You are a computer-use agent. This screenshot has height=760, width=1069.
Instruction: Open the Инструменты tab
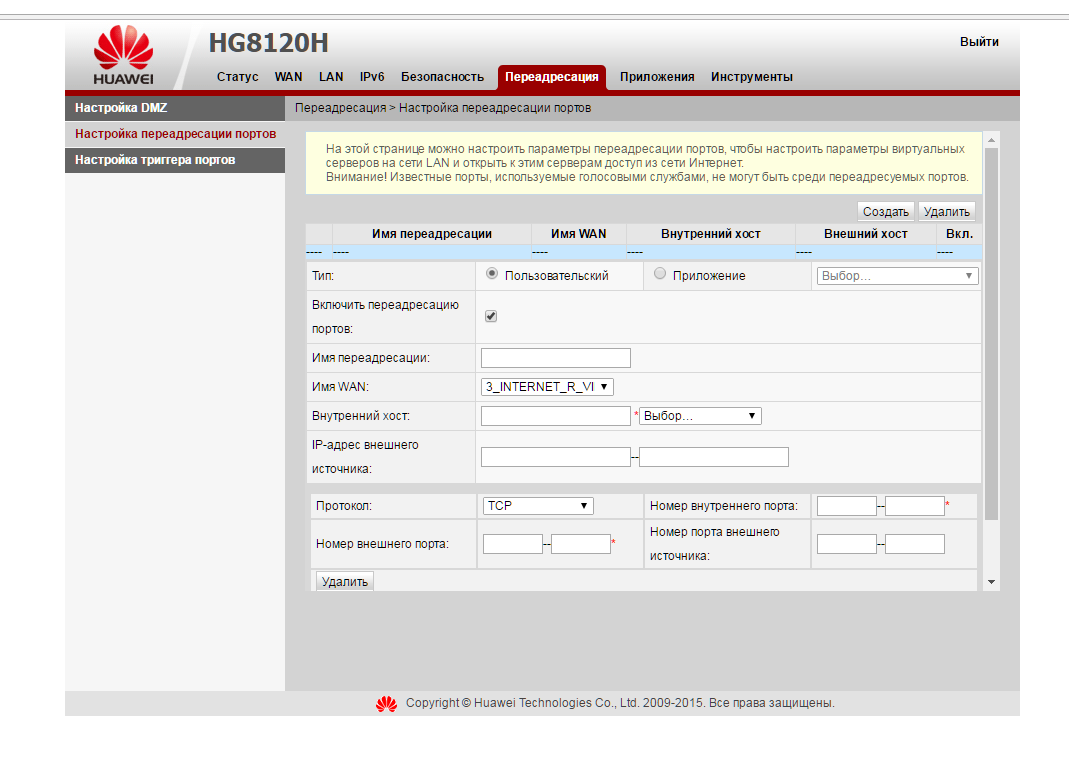pyautogui.click(x=752, y=77)
